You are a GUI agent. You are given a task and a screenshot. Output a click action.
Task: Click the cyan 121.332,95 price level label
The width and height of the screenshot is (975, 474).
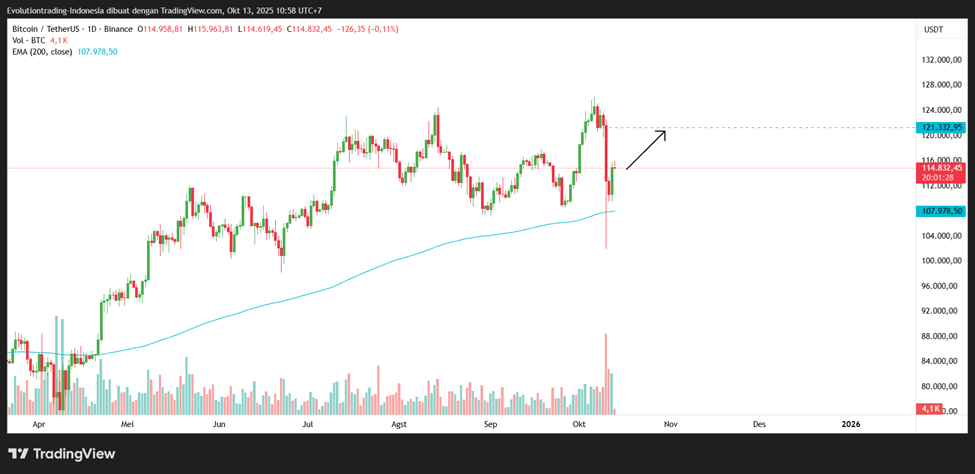[x=944, y=128]
